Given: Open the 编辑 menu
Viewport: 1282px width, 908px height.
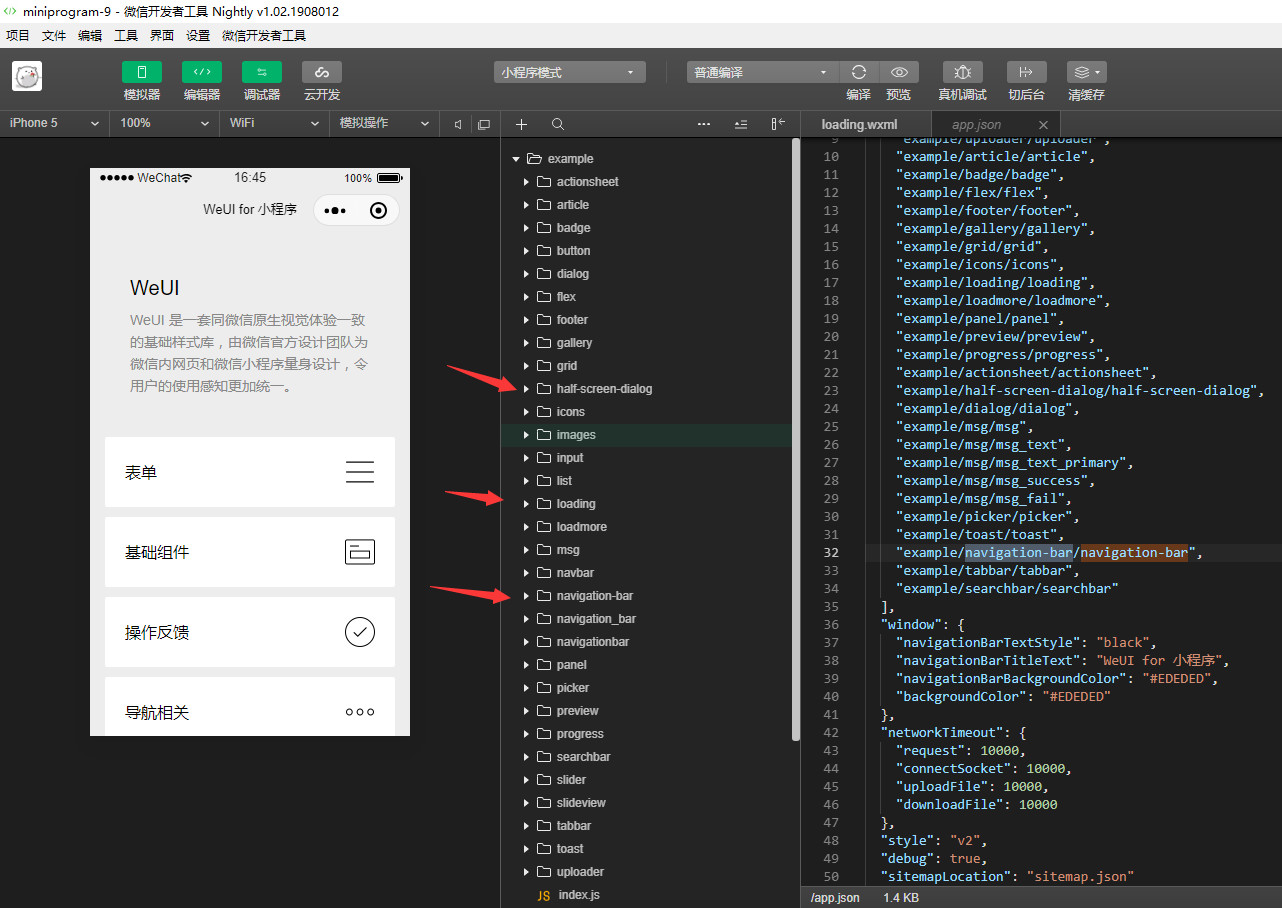Looking at the screenshot, I should point(90,35).
